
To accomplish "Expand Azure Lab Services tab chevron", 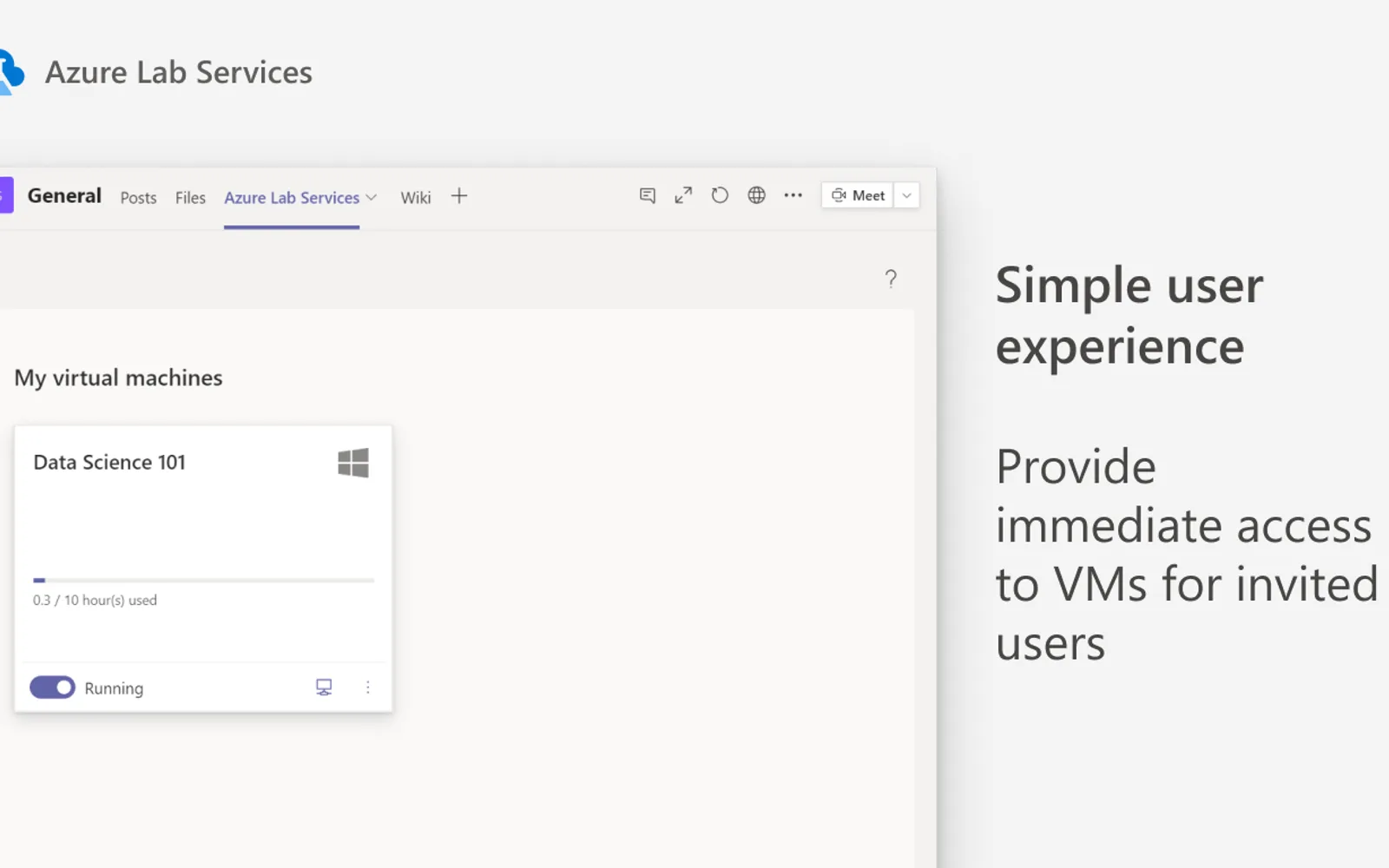I will 372,197.
